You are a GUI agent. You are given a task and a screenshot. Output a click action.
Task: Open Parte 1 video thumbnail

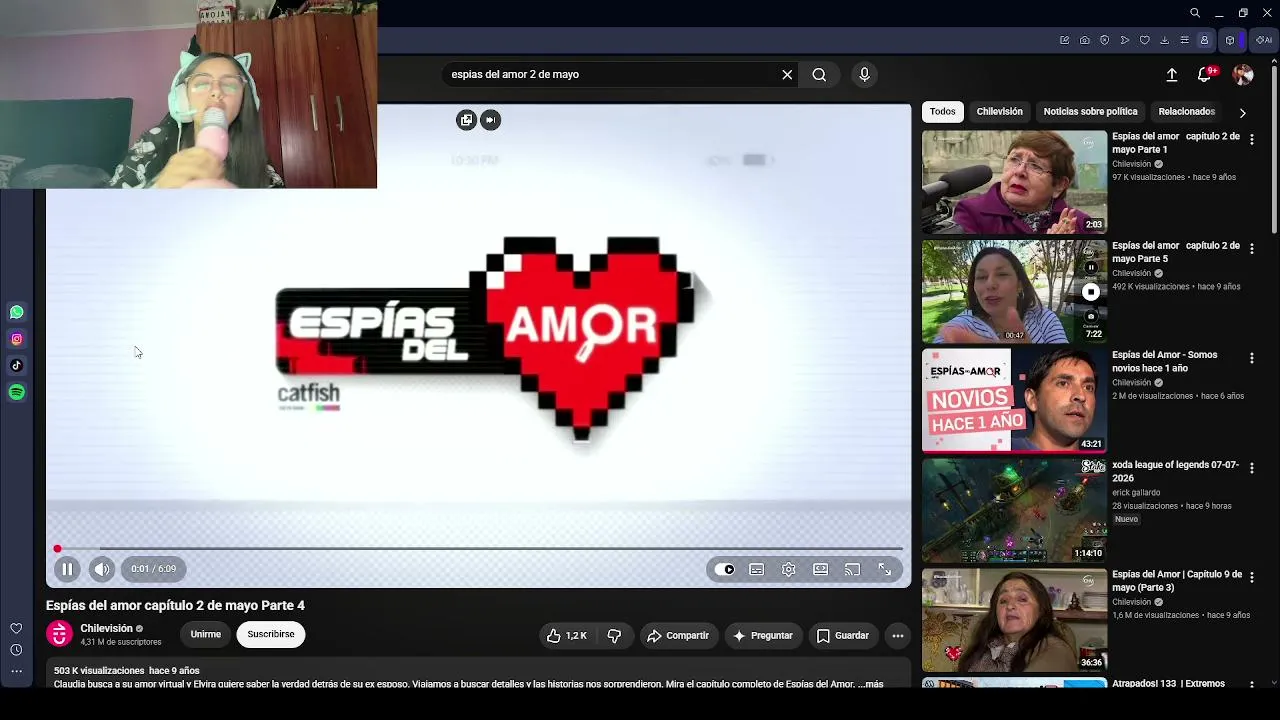[x=1014, y=182]
